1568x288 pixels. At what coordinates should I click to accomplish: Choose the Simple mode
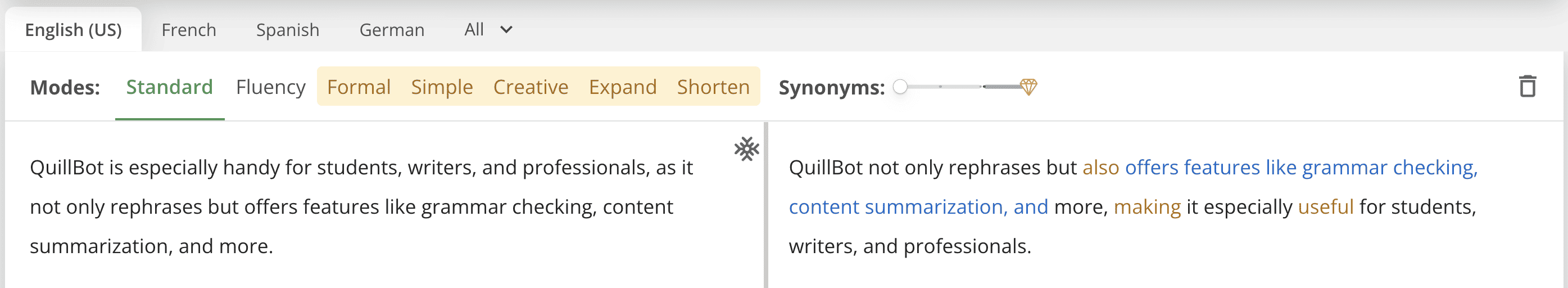click(441, 87)
